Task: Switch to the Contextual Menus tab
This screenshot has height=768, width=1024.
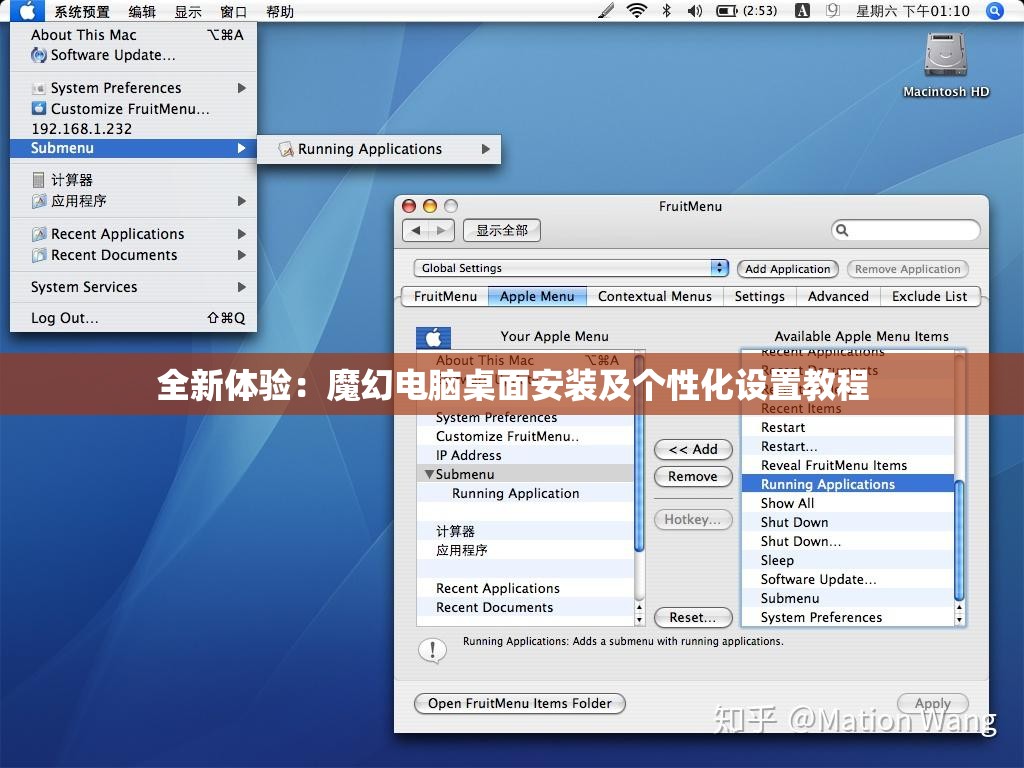Action: pos(654,296)
